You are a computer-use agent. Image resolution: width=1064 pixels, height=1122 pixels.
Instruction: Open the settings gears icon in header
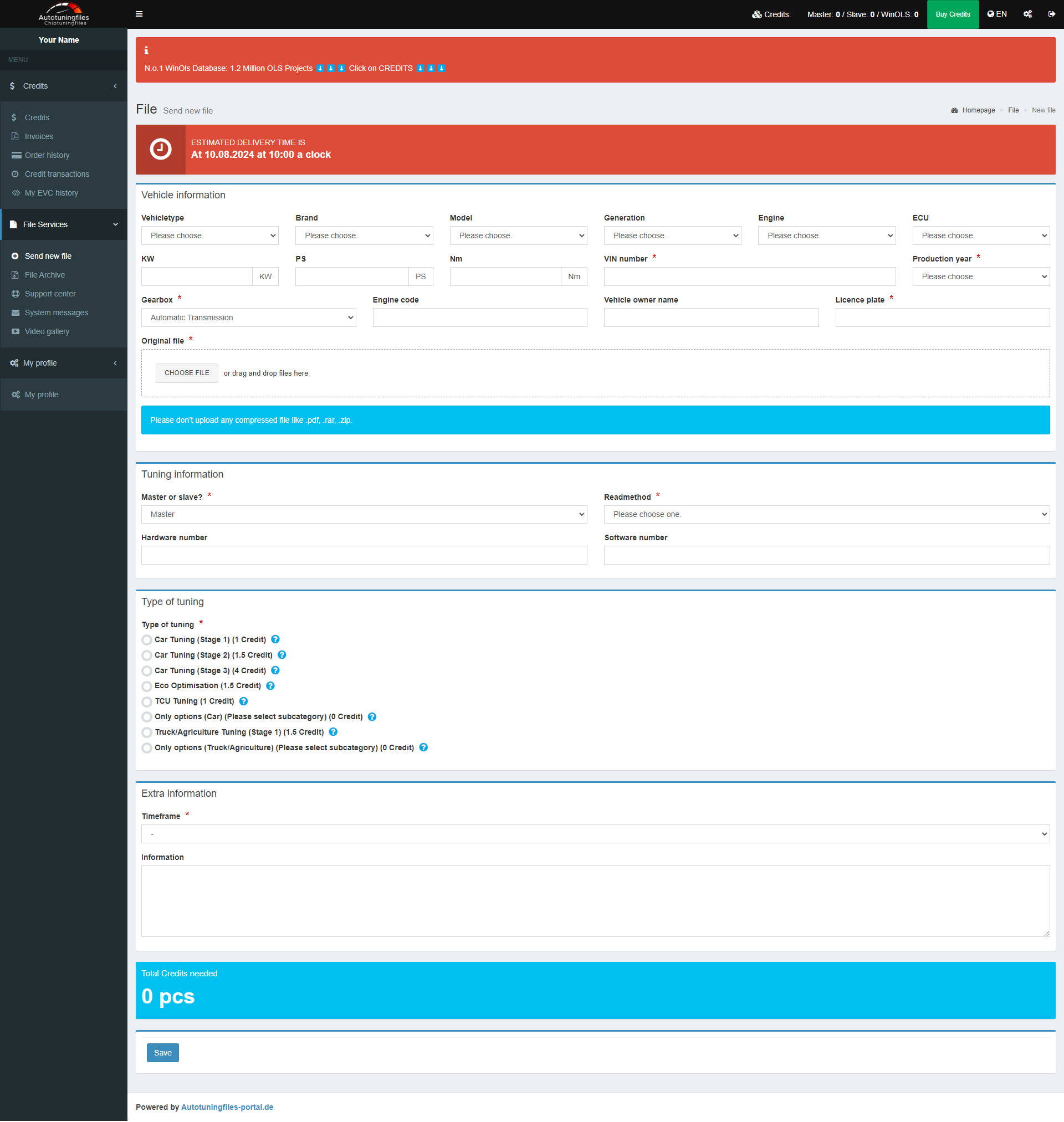coord(1027,14)
